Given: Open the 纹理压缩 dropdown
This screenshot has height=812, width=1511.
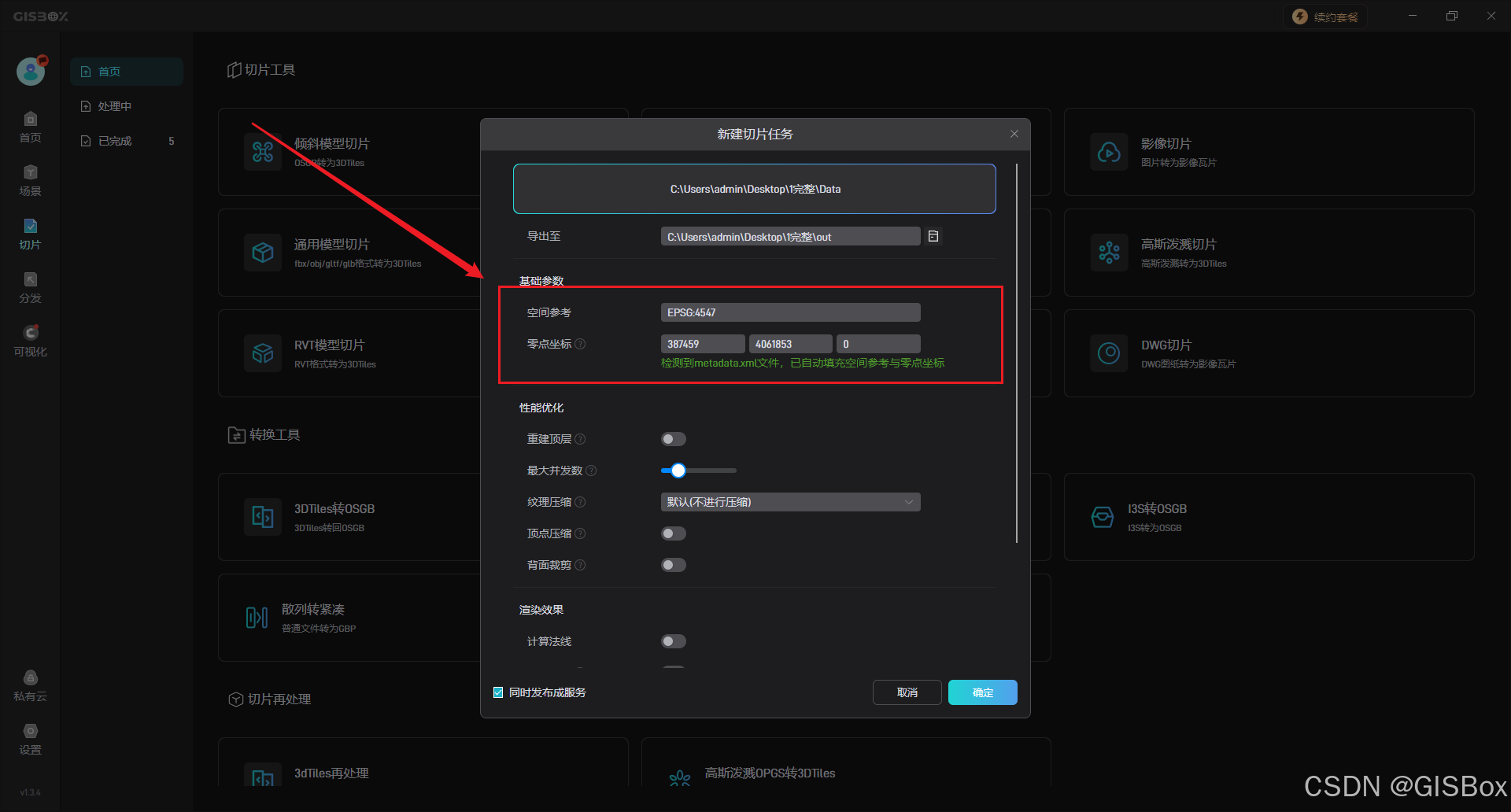Looking at the screenshot, I should tap(791, 502).
